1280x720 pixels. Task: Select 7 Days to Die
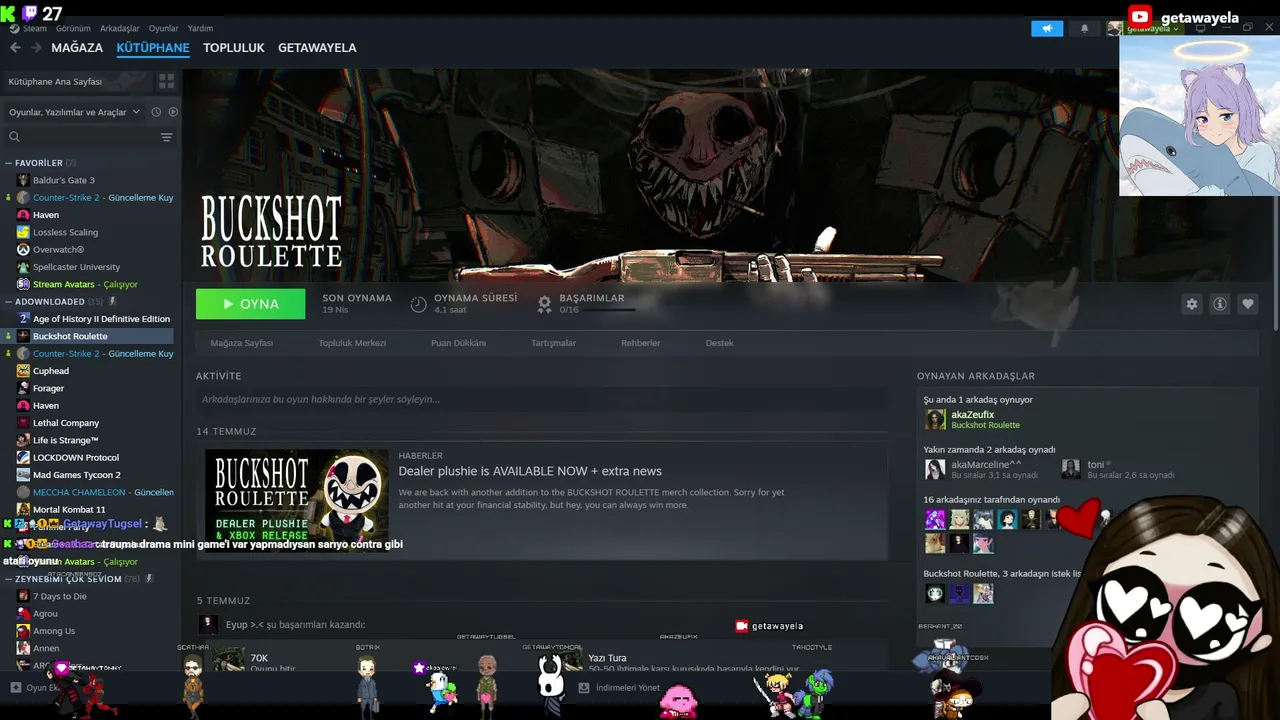pos(59,596)
